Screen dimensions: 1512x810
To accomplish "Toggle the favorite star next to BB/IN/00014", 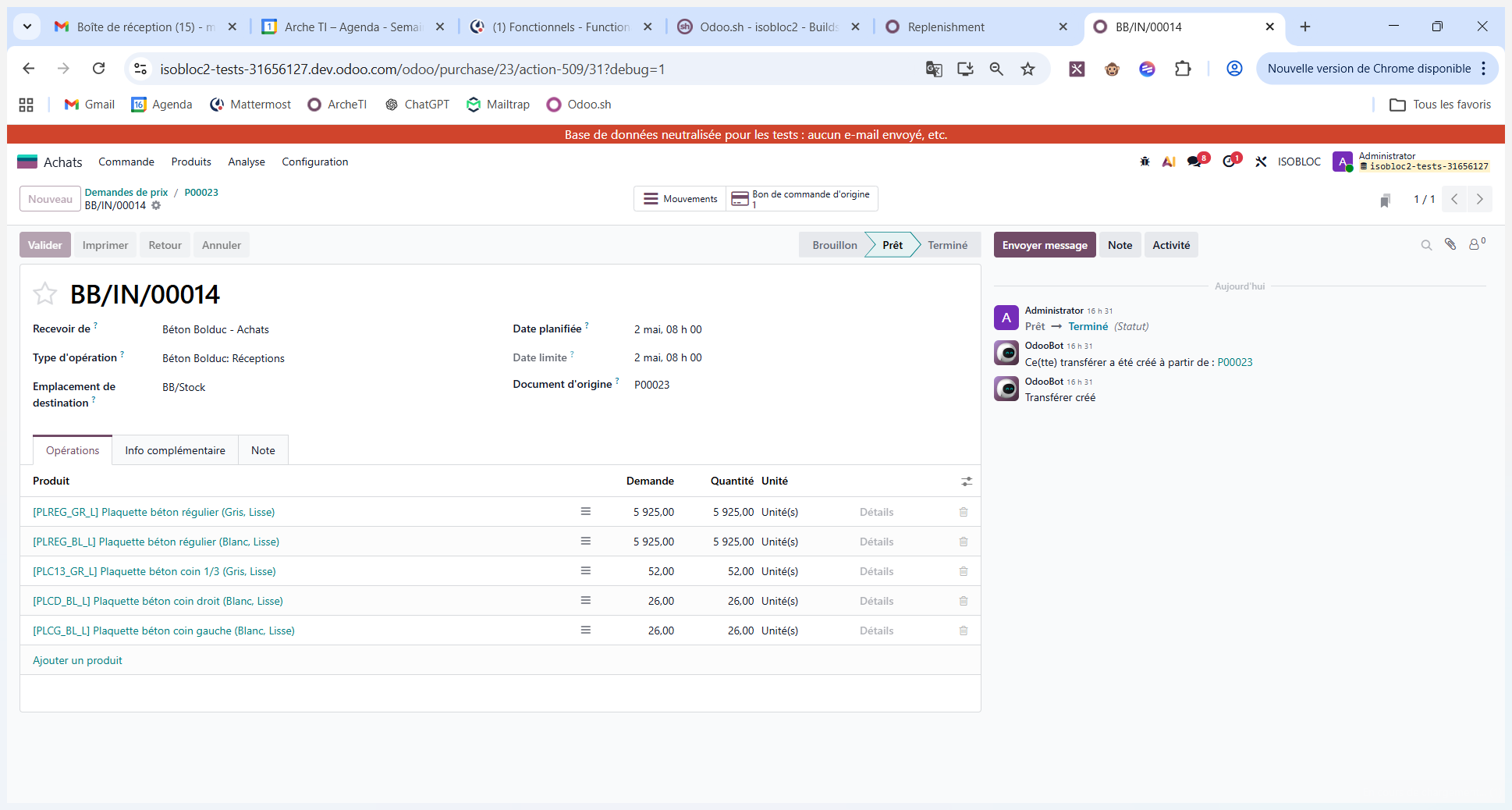I will [x=45, y=294].
